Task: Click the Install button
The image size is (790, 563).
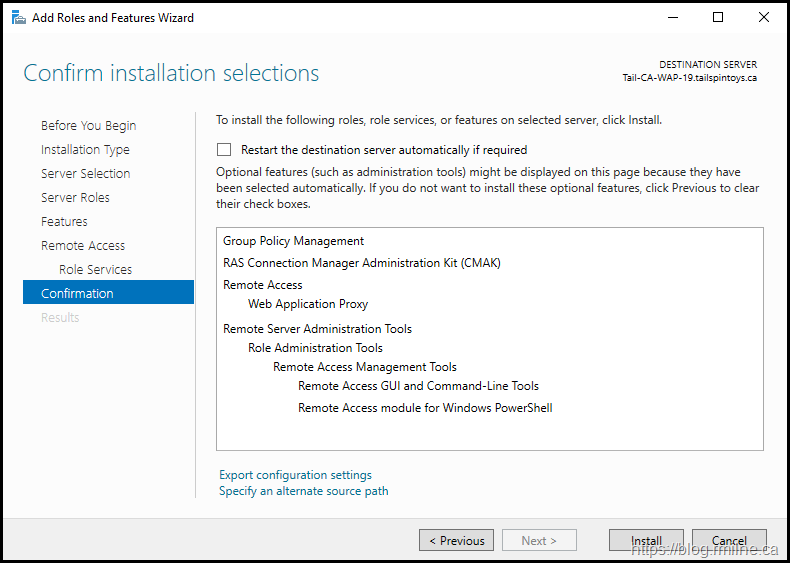Action: (646, 540)
